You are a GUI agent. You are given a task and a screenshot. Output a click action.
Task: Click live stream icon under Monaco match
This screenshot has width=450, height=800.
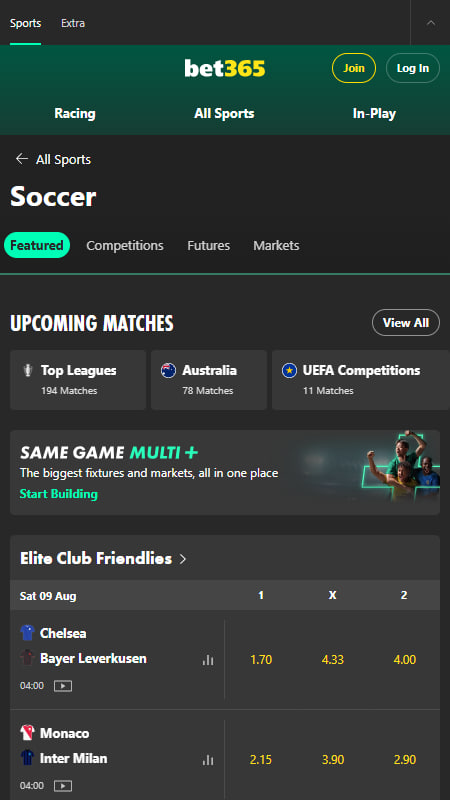pyautogui.click(x=63, y=786)
